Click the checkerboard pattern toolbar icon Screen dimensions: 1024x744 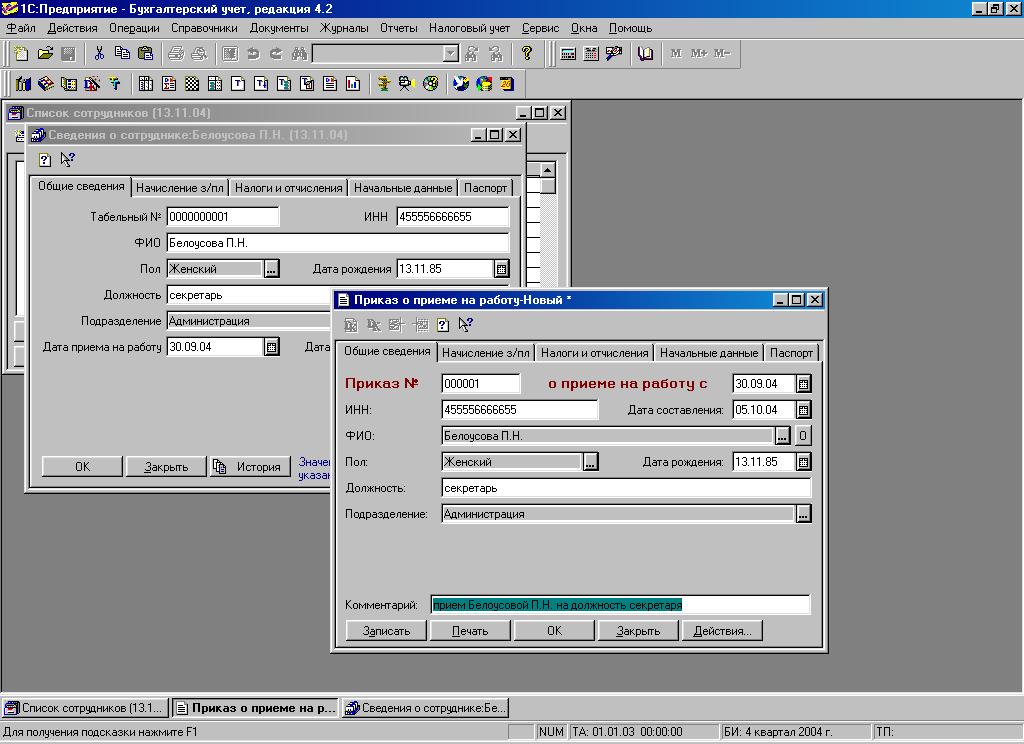[192, 84]
